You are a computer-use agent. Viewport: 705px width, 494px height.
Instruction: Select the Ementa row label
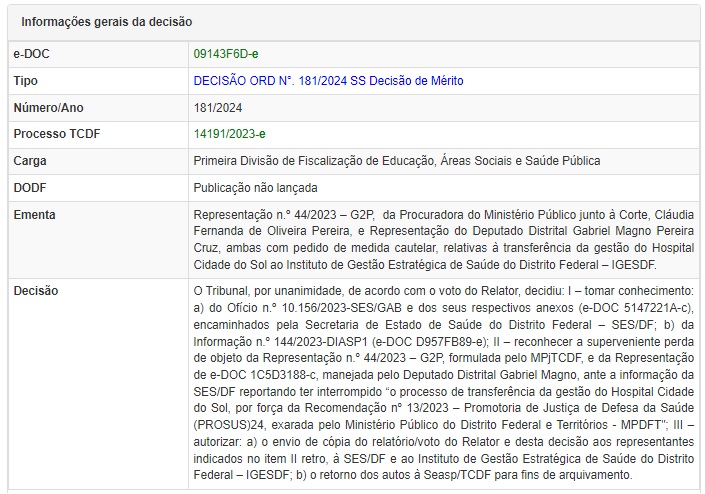pyautogui.click(x=35, y=215)
